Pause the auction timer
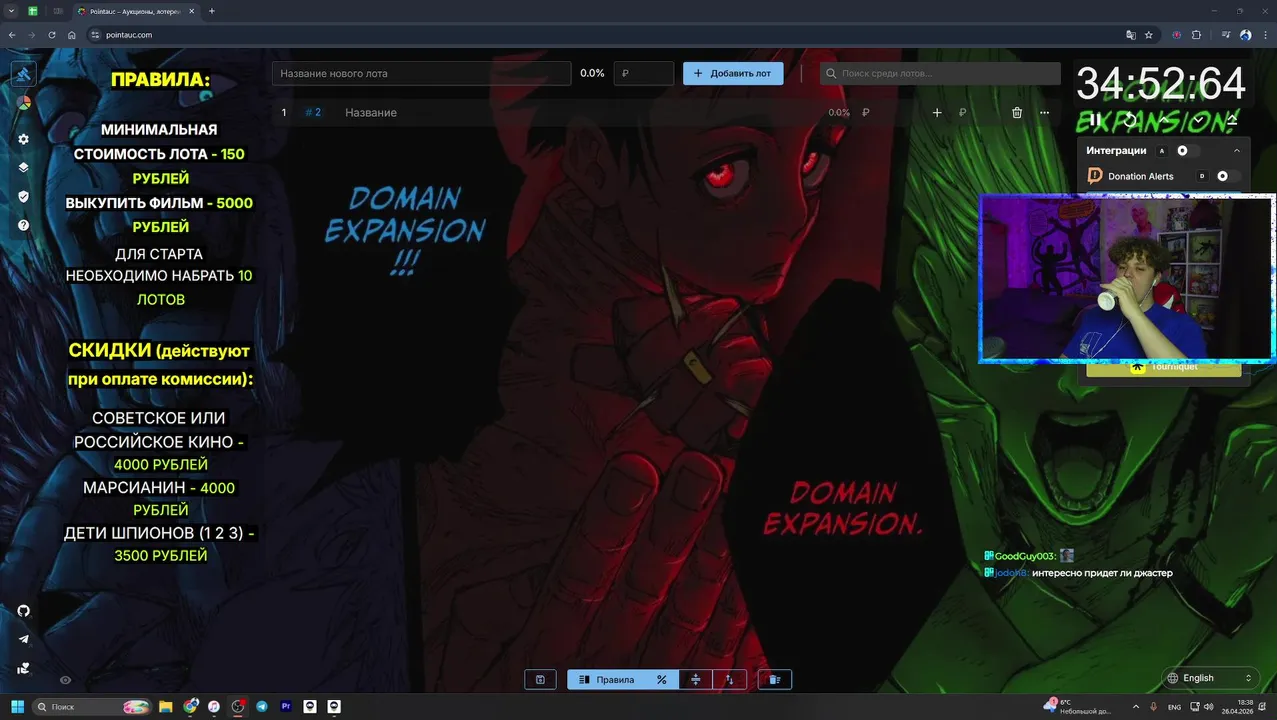The width and height of the screenshot is (1277, 720). pos(1095,120)
